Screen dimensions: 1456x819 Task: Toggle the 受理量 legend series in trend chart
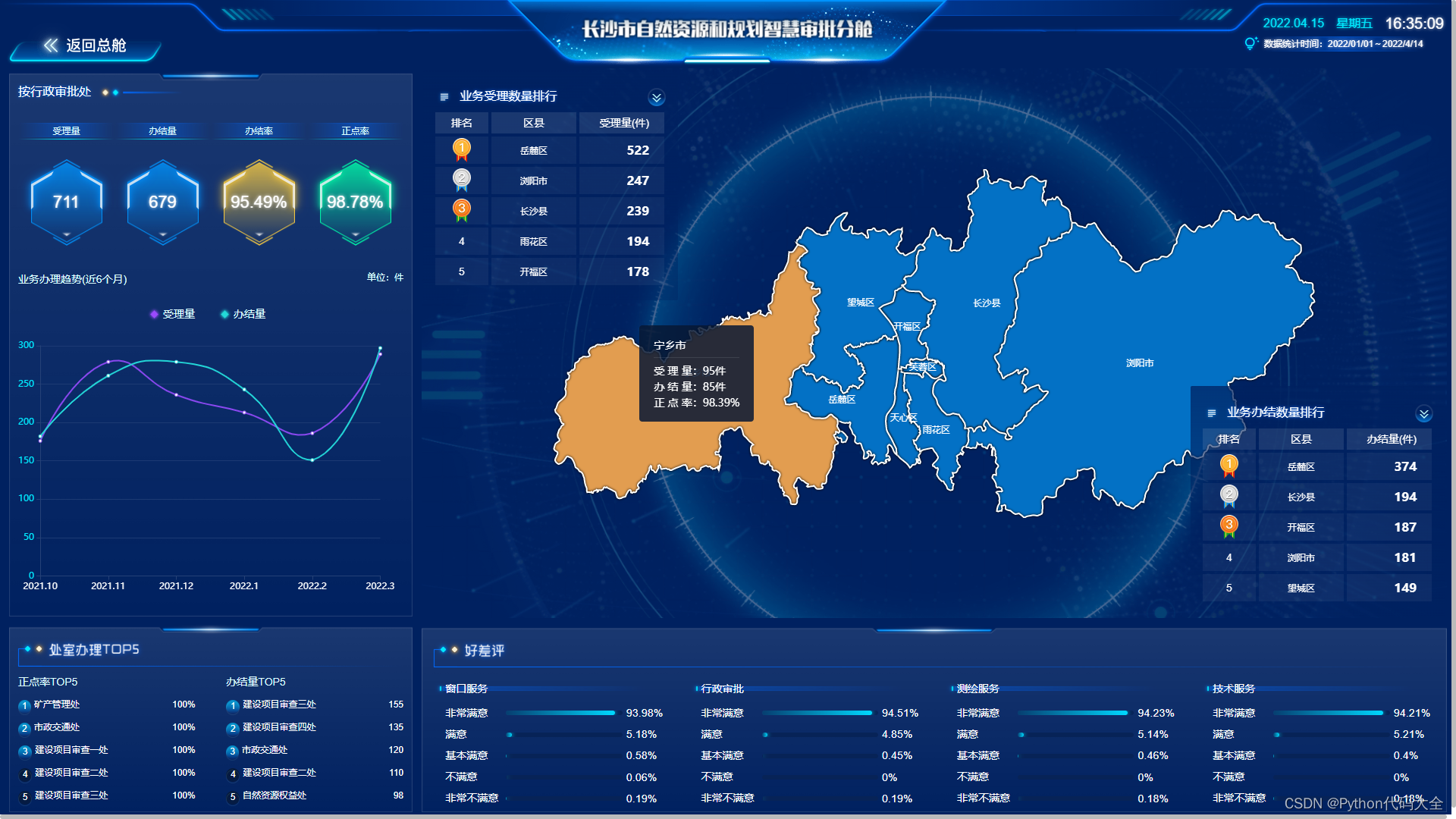coord(173,314)
